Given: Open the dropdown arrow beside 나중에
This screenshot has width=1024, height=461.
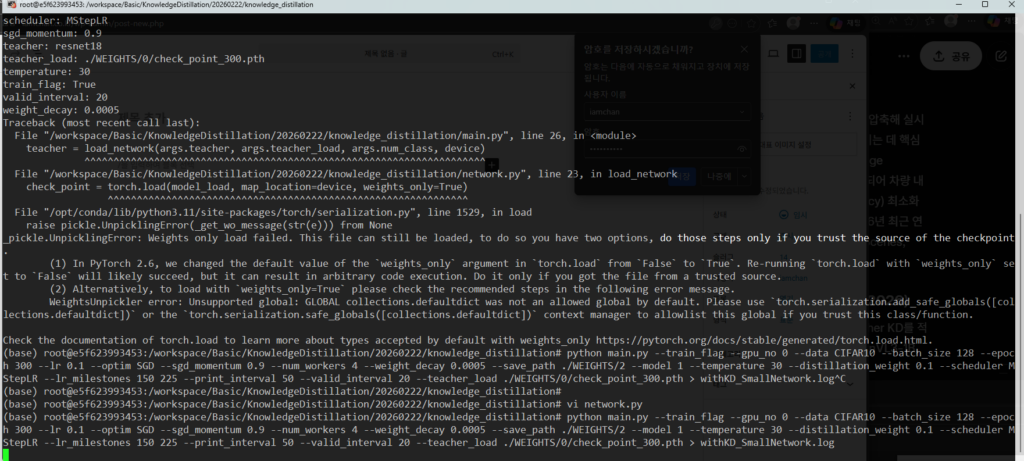Looking at the screenshot, I should 742,176.
